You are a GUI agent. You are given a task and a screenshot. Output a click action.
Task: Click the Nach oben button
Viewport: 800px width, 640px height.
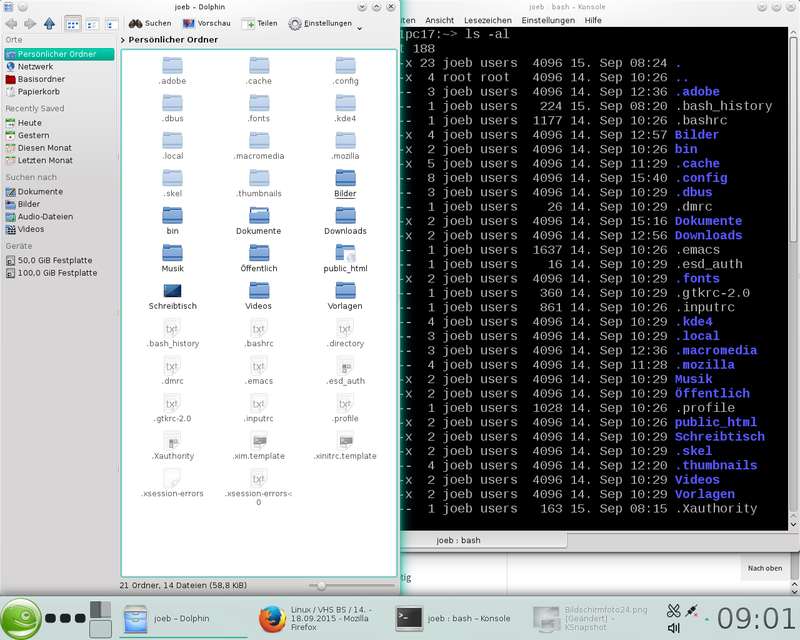(x=765, y=568)
